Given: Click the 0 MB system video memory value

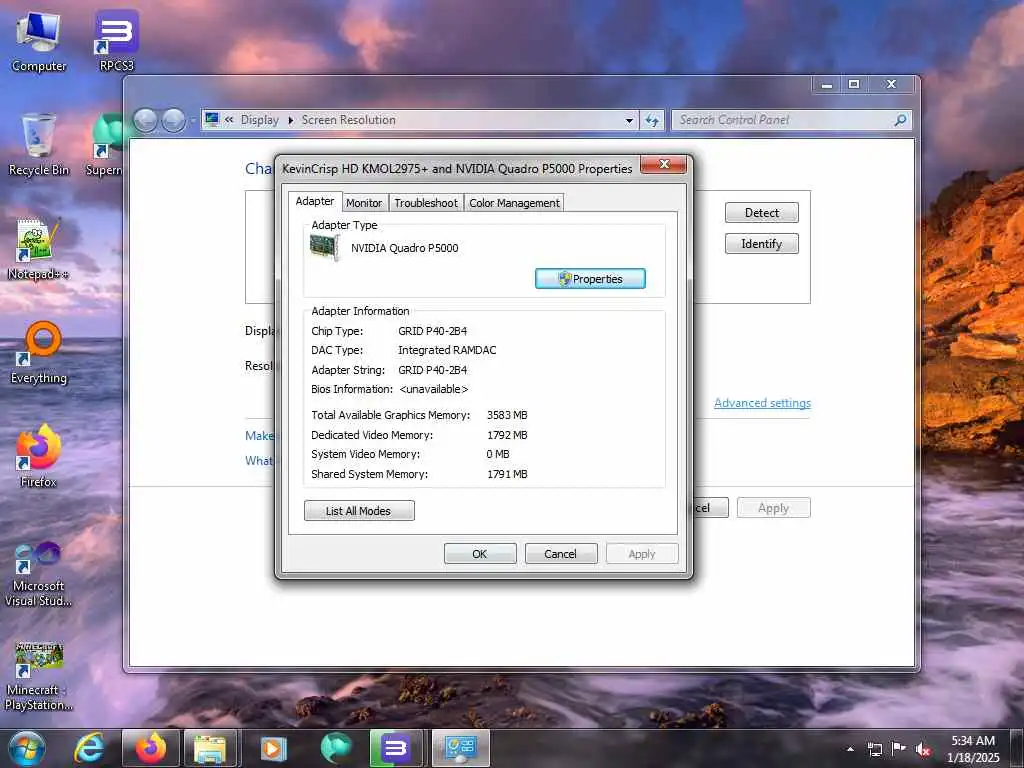Looking at the screenshot, I should tap(498, 455).
